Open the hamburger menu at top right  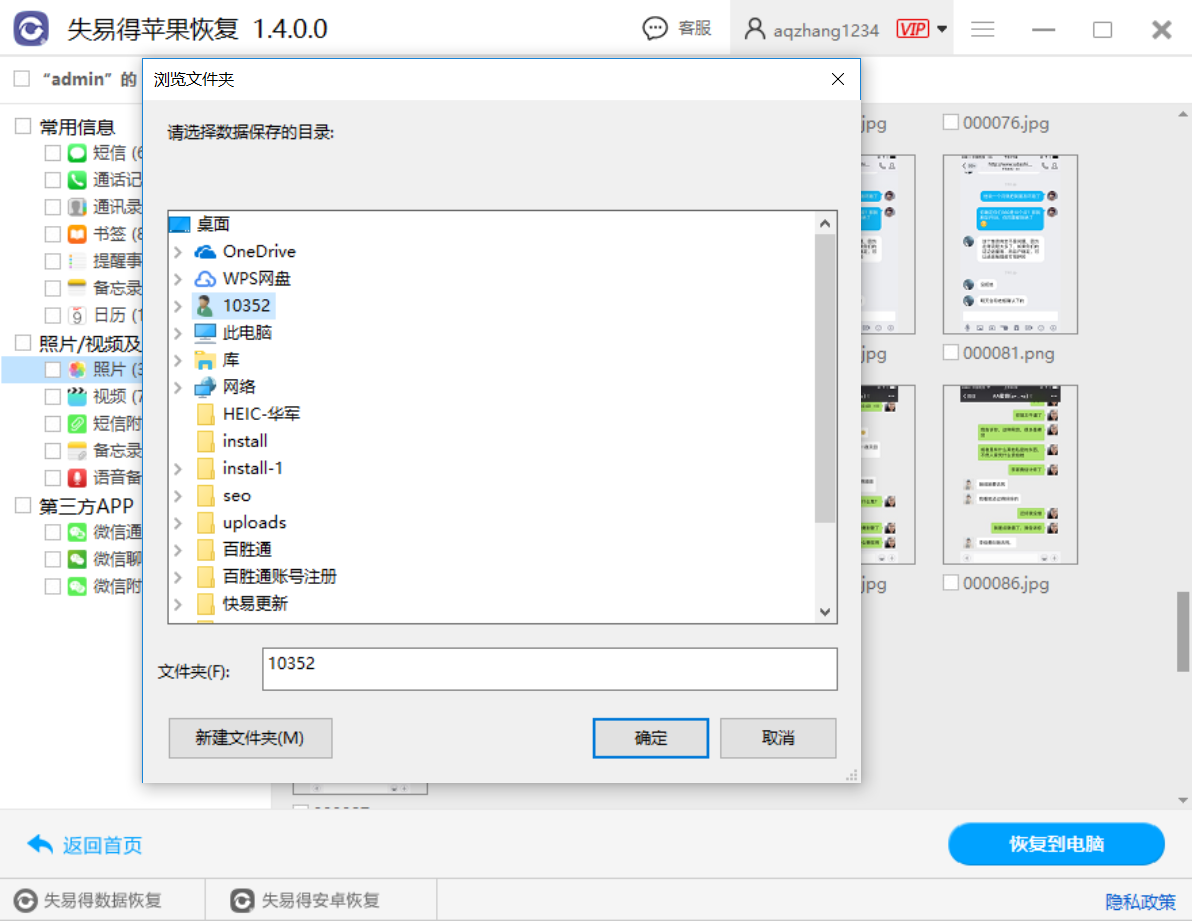[982, 28]
